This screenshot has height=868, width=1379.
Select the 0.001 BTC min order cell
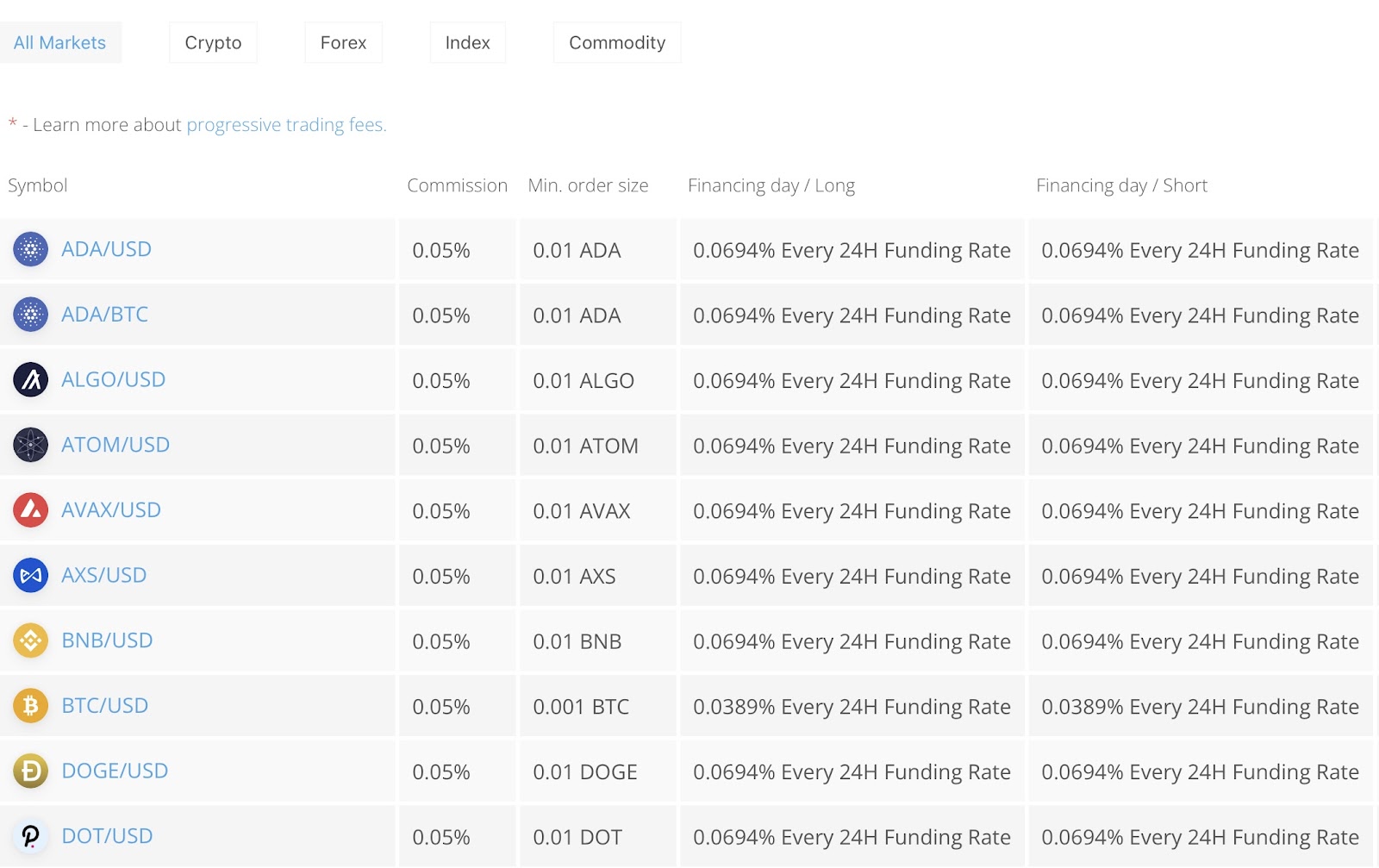(597, 706)
